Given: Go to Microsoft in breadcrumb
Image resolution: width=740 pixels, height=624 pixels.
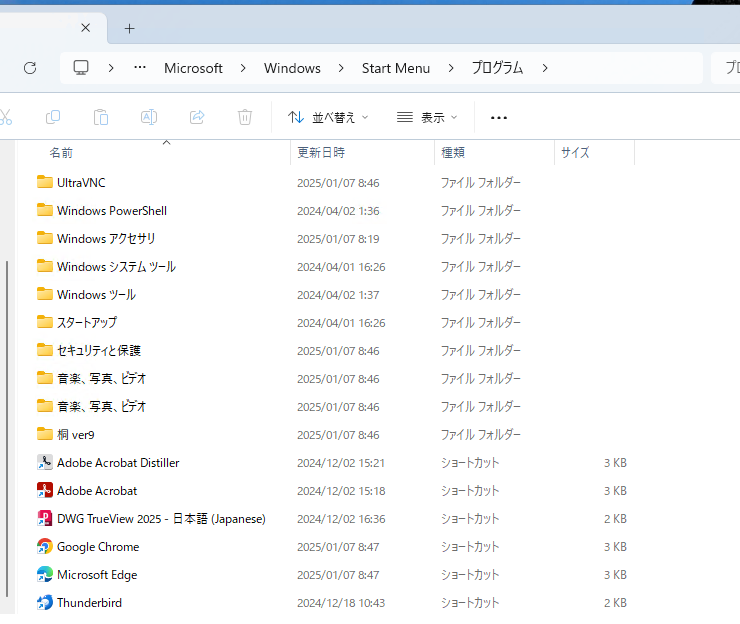Looking at the screenshot, I should click(193, 68).
